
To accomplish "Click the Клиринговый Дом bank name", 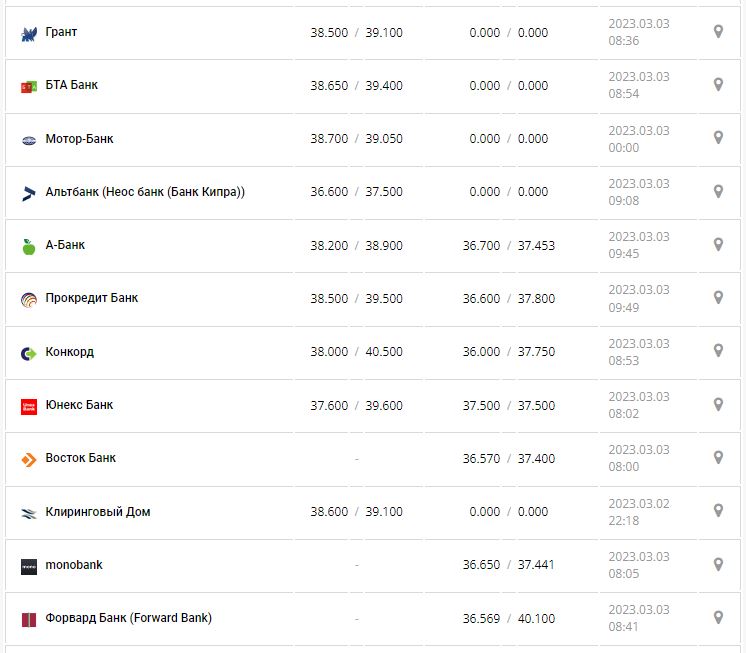I will 98,511.
